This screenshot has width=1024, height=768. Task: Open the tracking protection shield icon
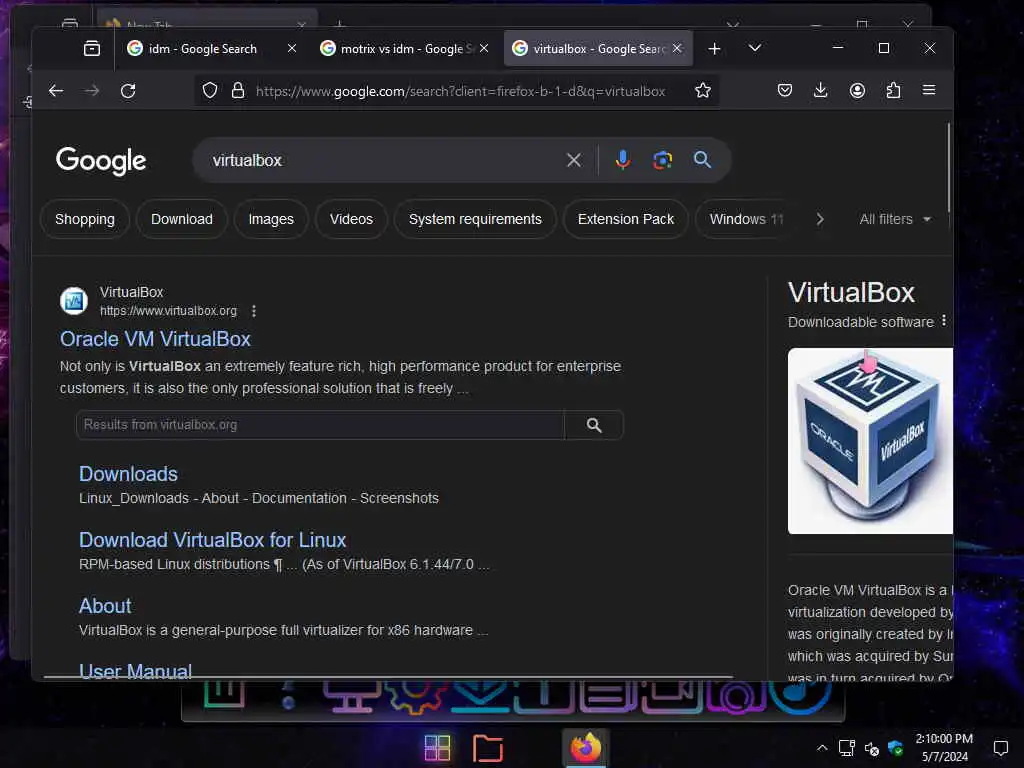click(x=210, y=90)
